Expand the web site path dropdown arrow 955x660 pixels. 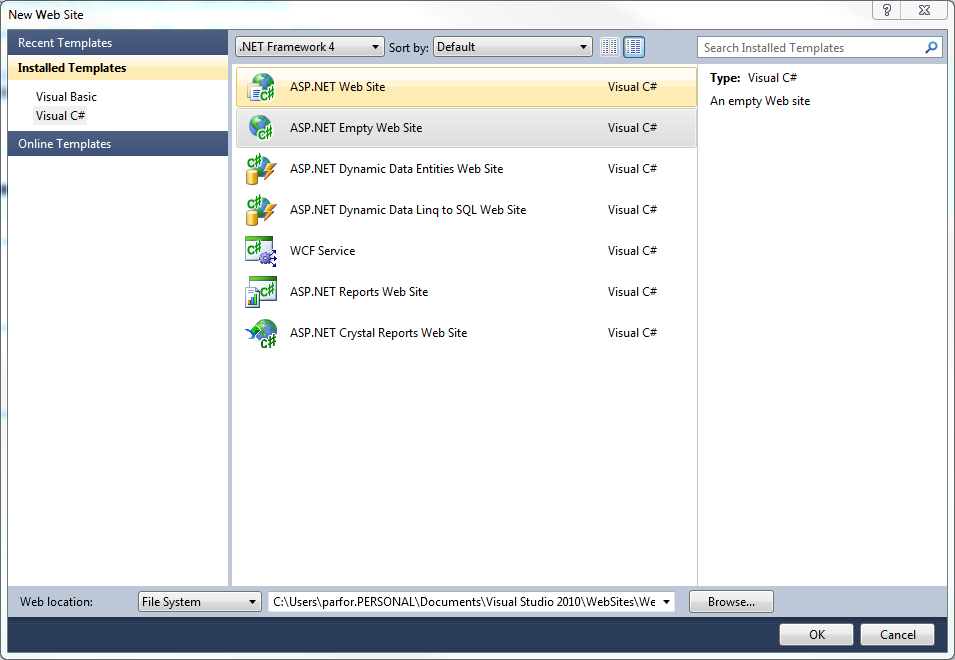point(666,602)
